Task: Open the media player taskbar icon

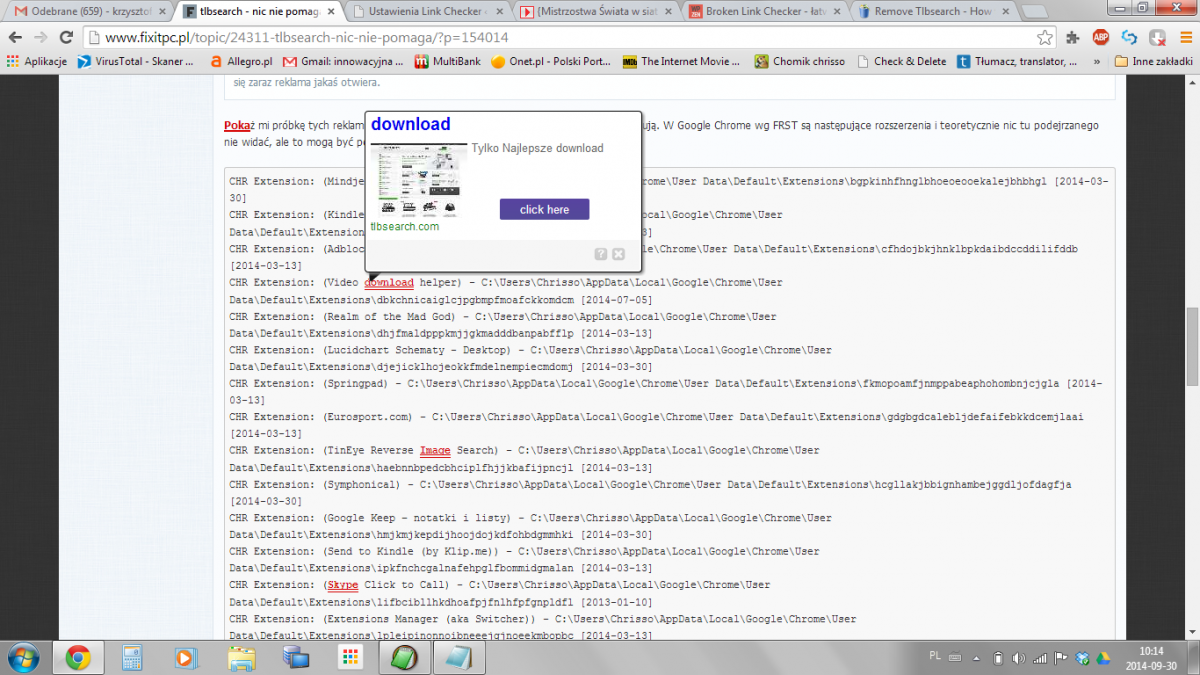Action: (x=186, y=657)
